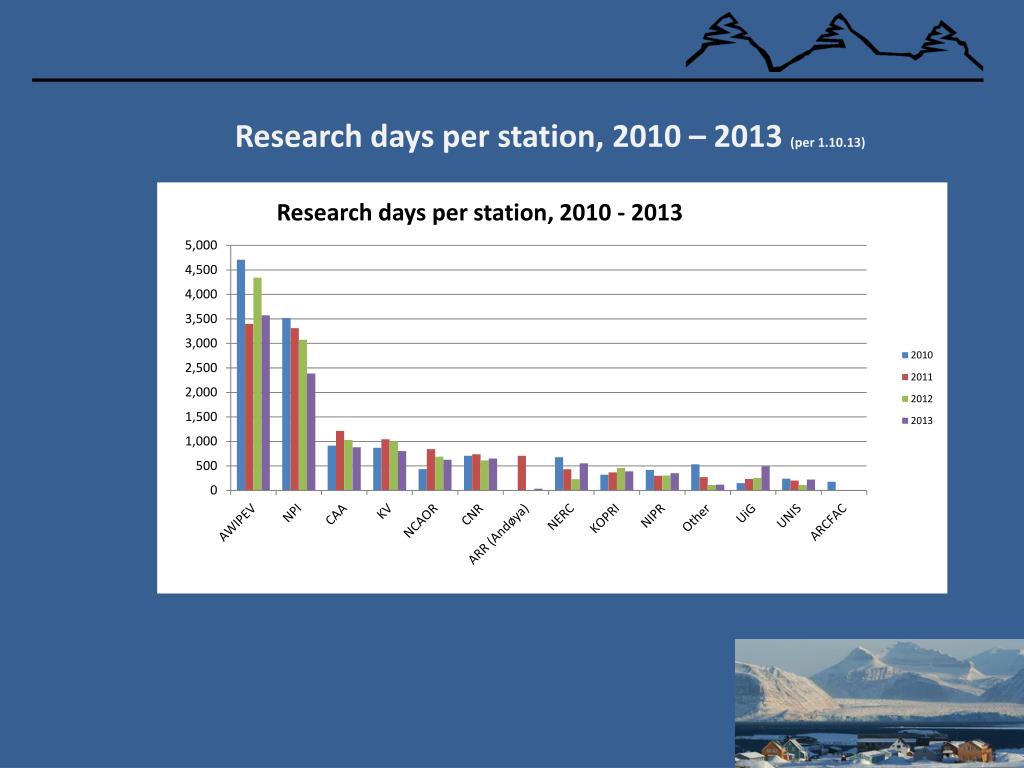The height and width of the screenshot is (768, 1024).
Task: Click the chart title inside the white chart
Action: pyautogui.click(x=479, y=212)
